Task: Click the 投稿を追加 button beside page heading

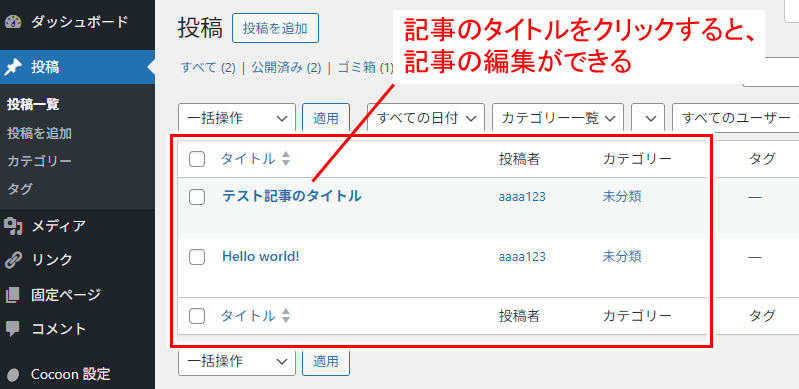Action: pos(275,29)
